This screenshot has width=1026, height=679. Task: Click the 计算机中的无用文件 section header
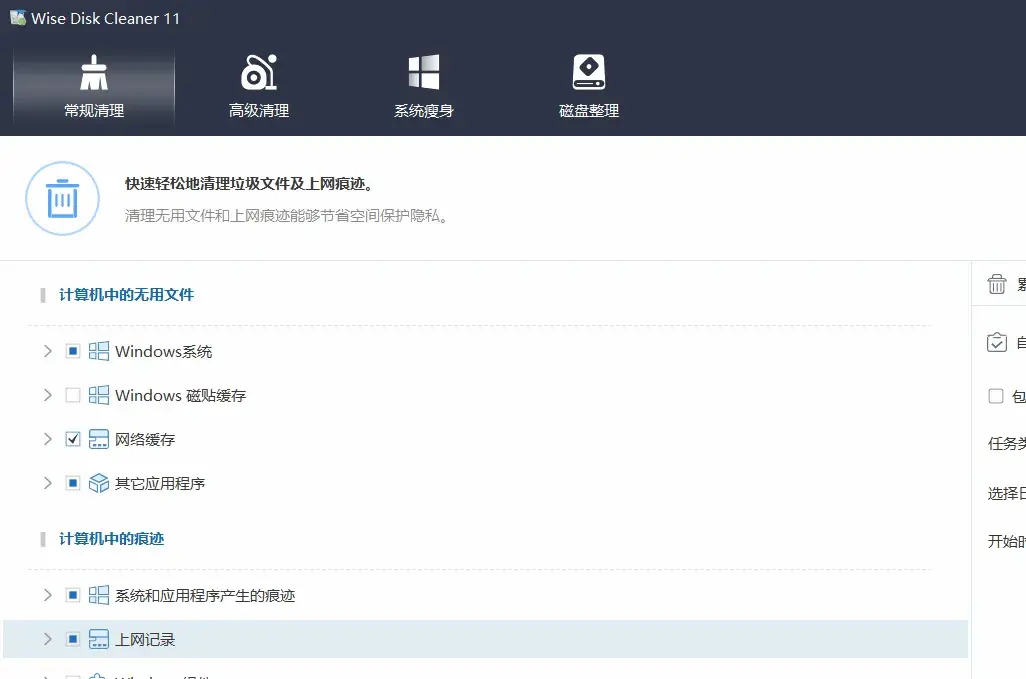tap(126, 295)
